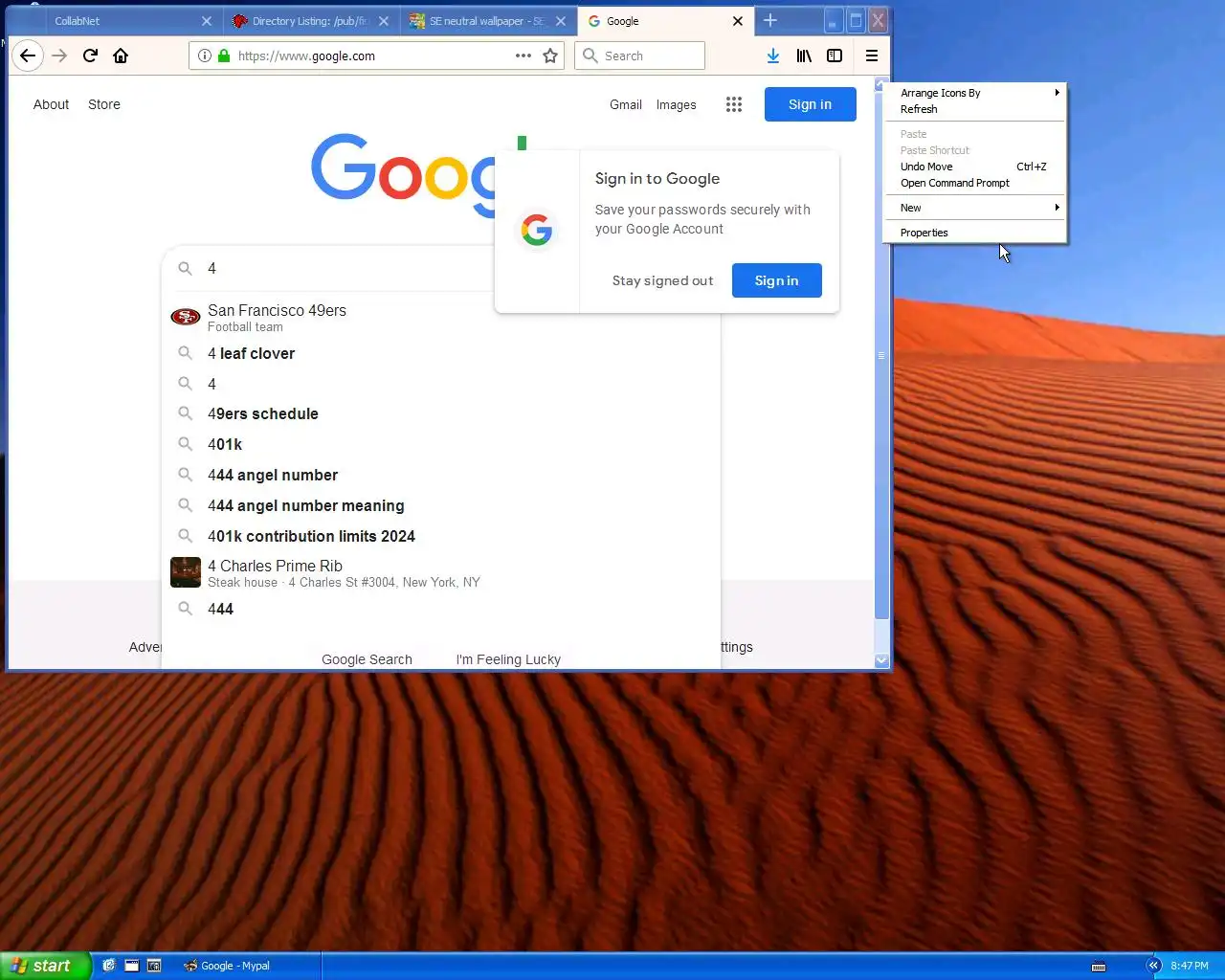Open the hamburger application menu
This screenshot has height=980, width=1225.
872,56
